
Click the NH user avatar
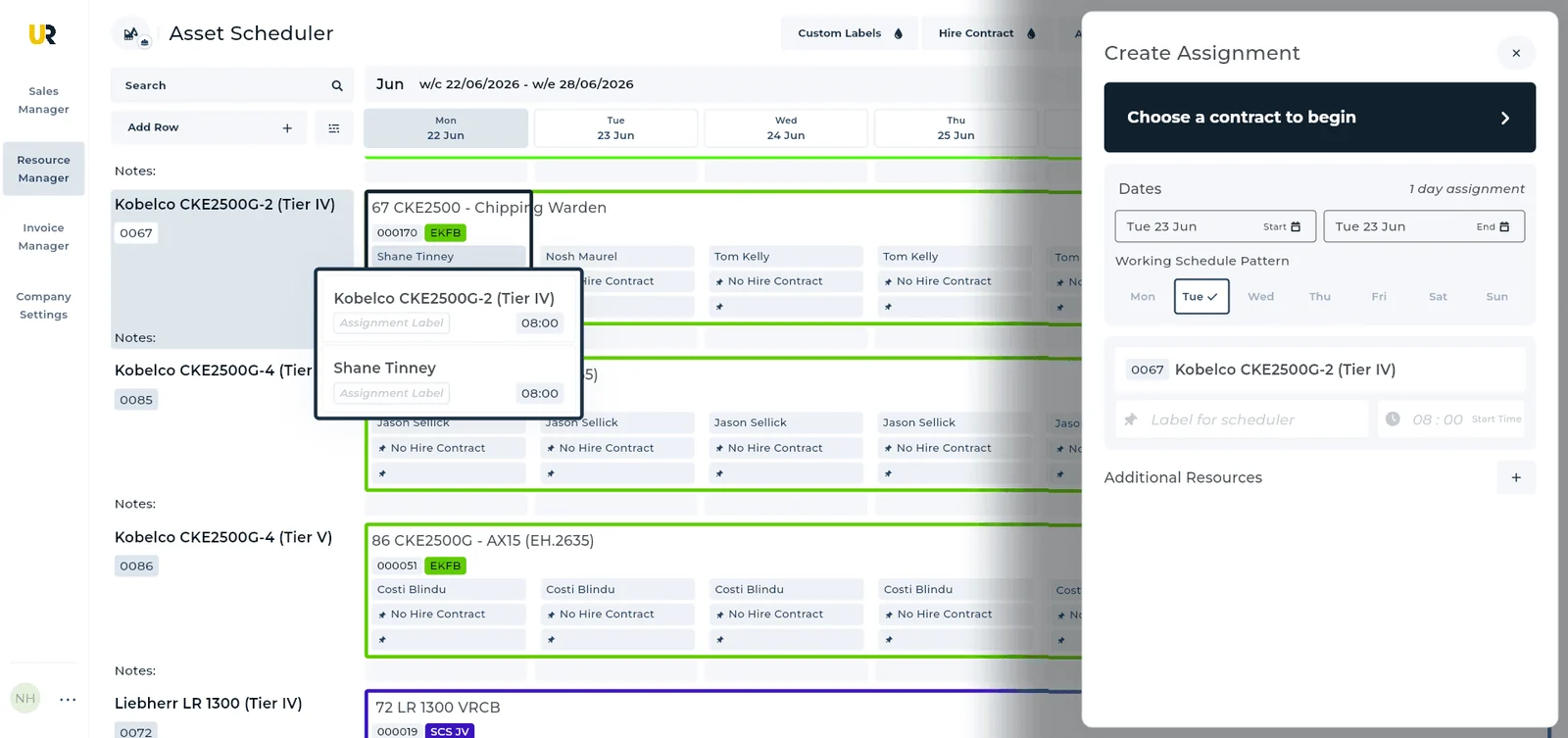tap(25, 699)
